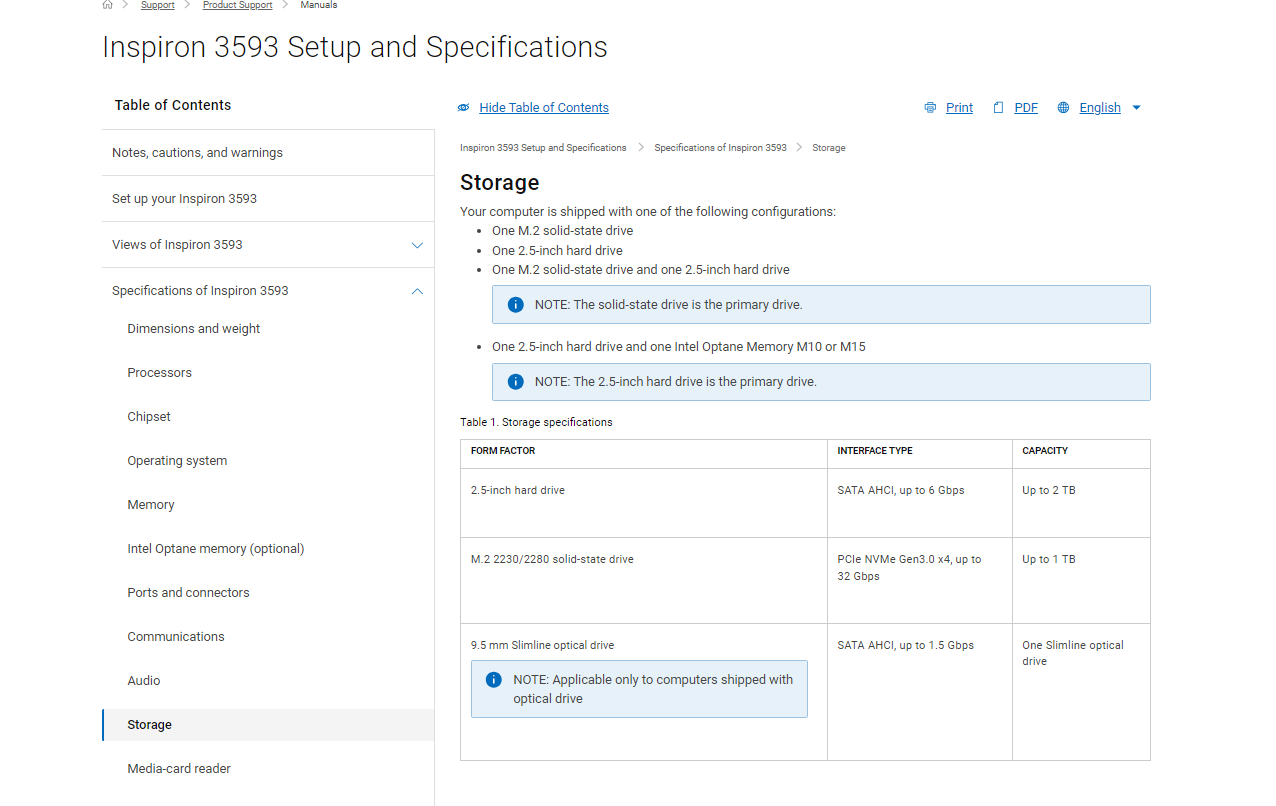1276x806 pixels.
Task: Open the Communications section
Action: (176, 637)
